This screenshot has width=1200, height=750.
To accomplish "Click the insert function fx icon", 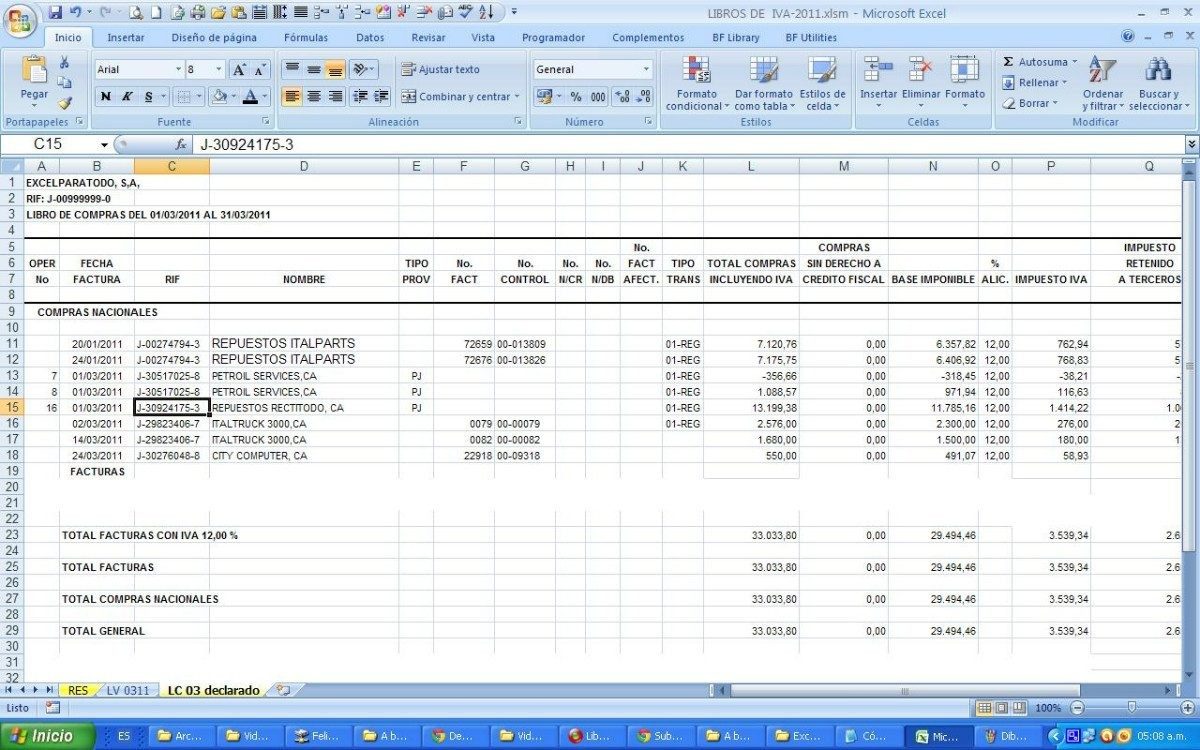I will coord(181,145).
